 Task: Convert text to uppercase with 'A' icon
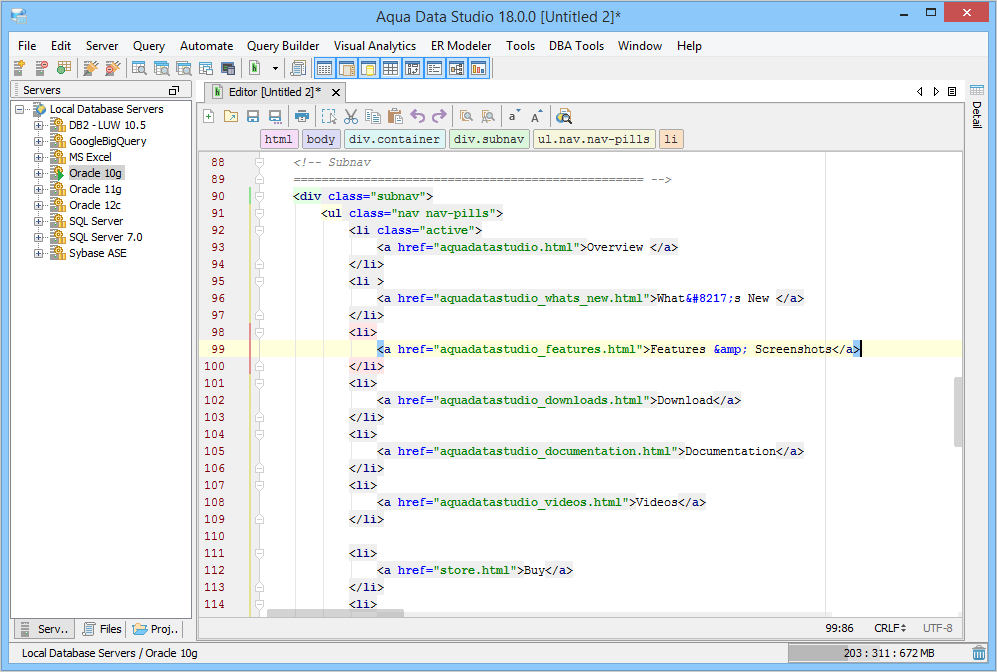(537, 116)
